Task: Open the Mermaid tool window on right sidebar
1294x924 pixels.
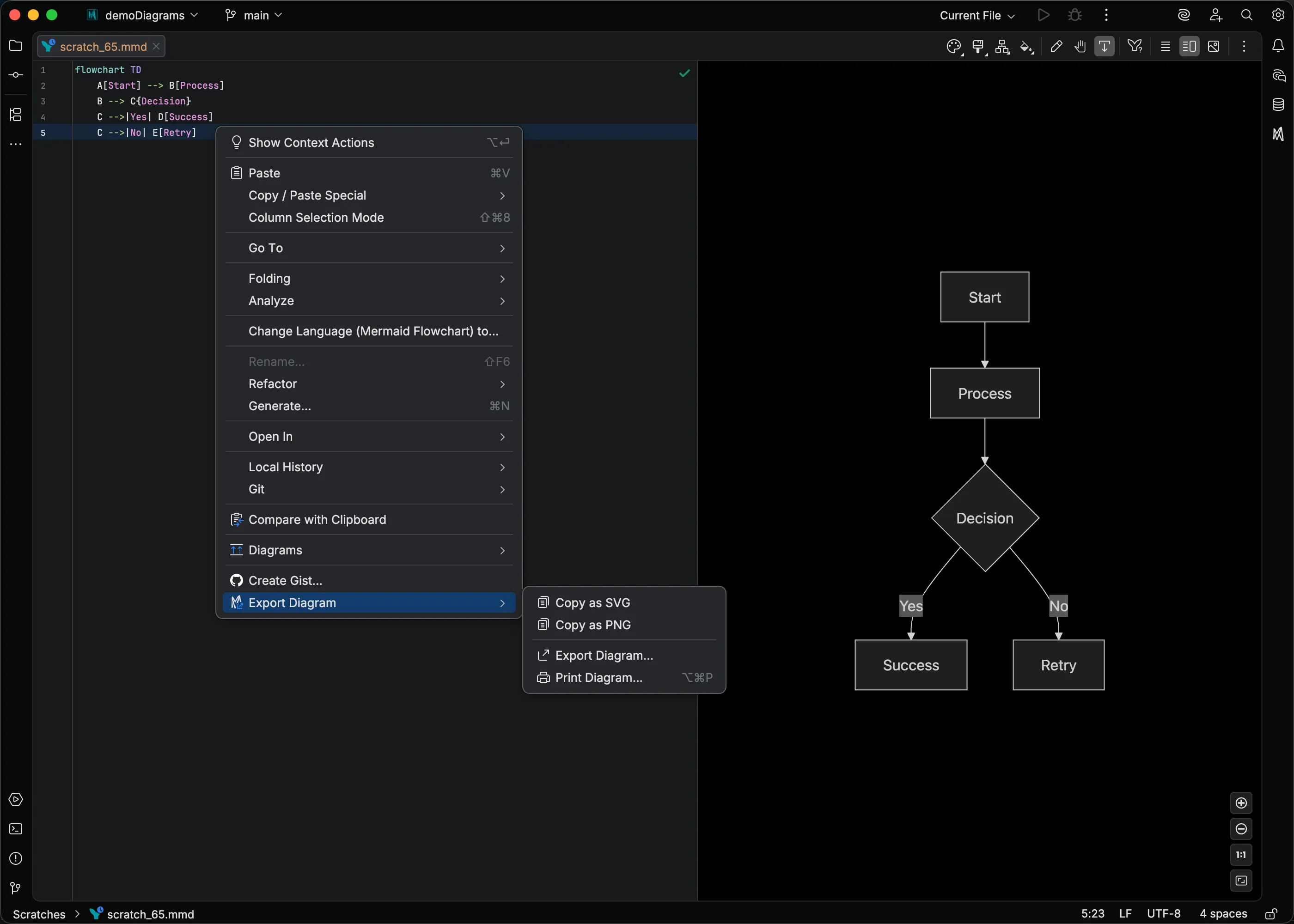Action: [1278, 134]
